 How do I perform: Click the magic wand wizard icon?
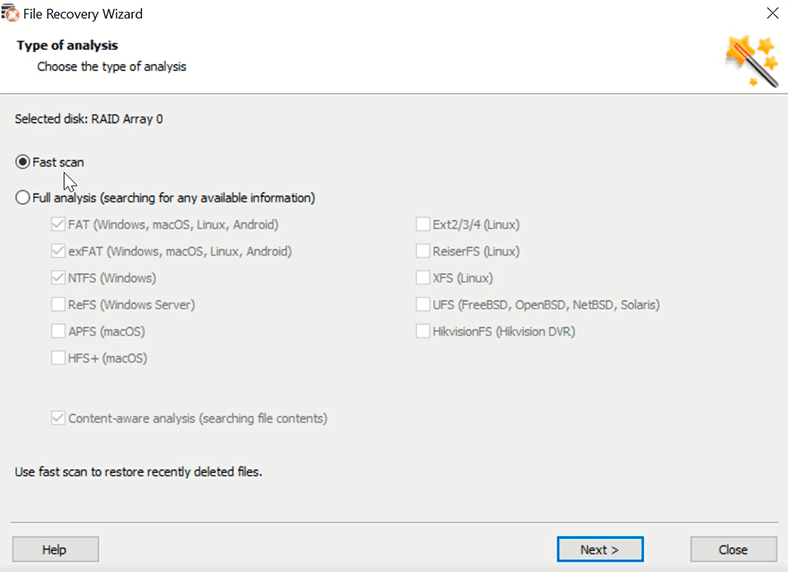click(751, 61)
